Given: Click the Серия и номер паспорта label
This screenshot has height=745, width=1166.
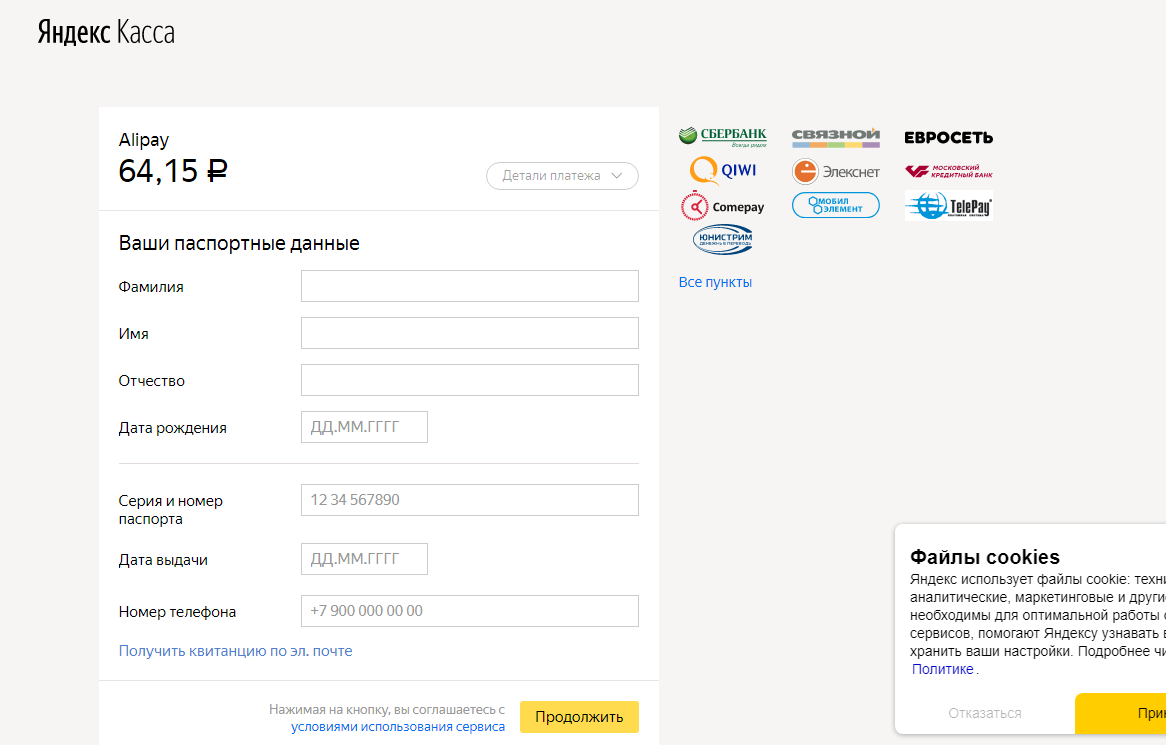Looking at the screenshot, I should [170, 510].
